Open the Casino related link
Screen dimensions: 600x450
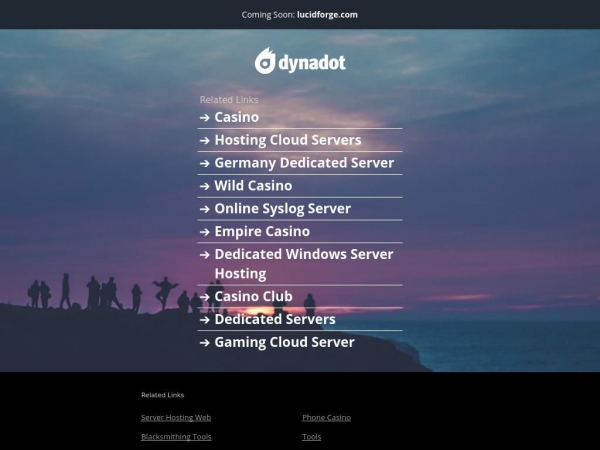click(x=236, y=117)
